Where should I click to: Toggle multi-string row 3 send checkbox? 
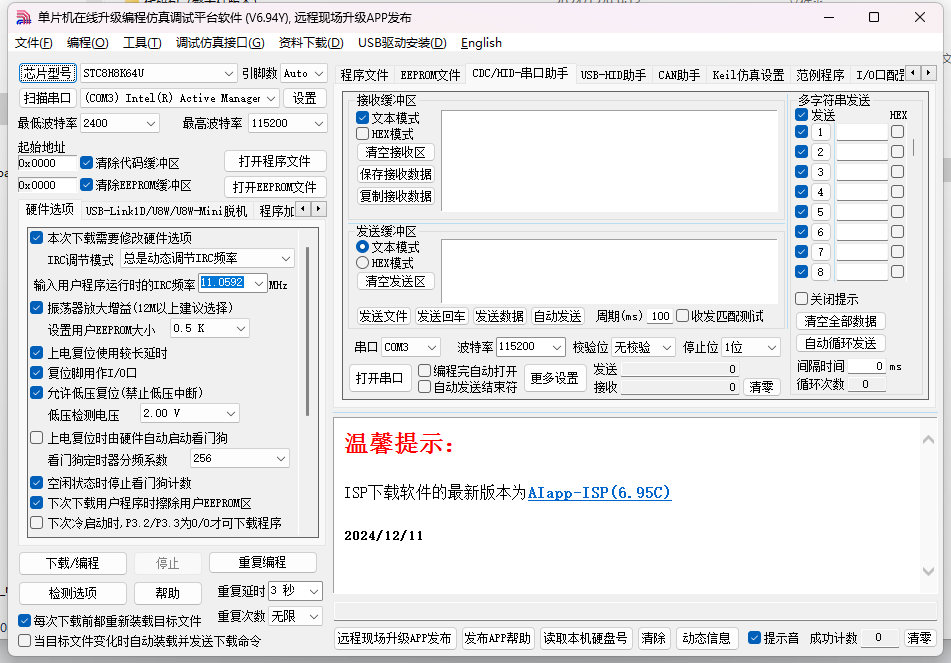[801, 172]
